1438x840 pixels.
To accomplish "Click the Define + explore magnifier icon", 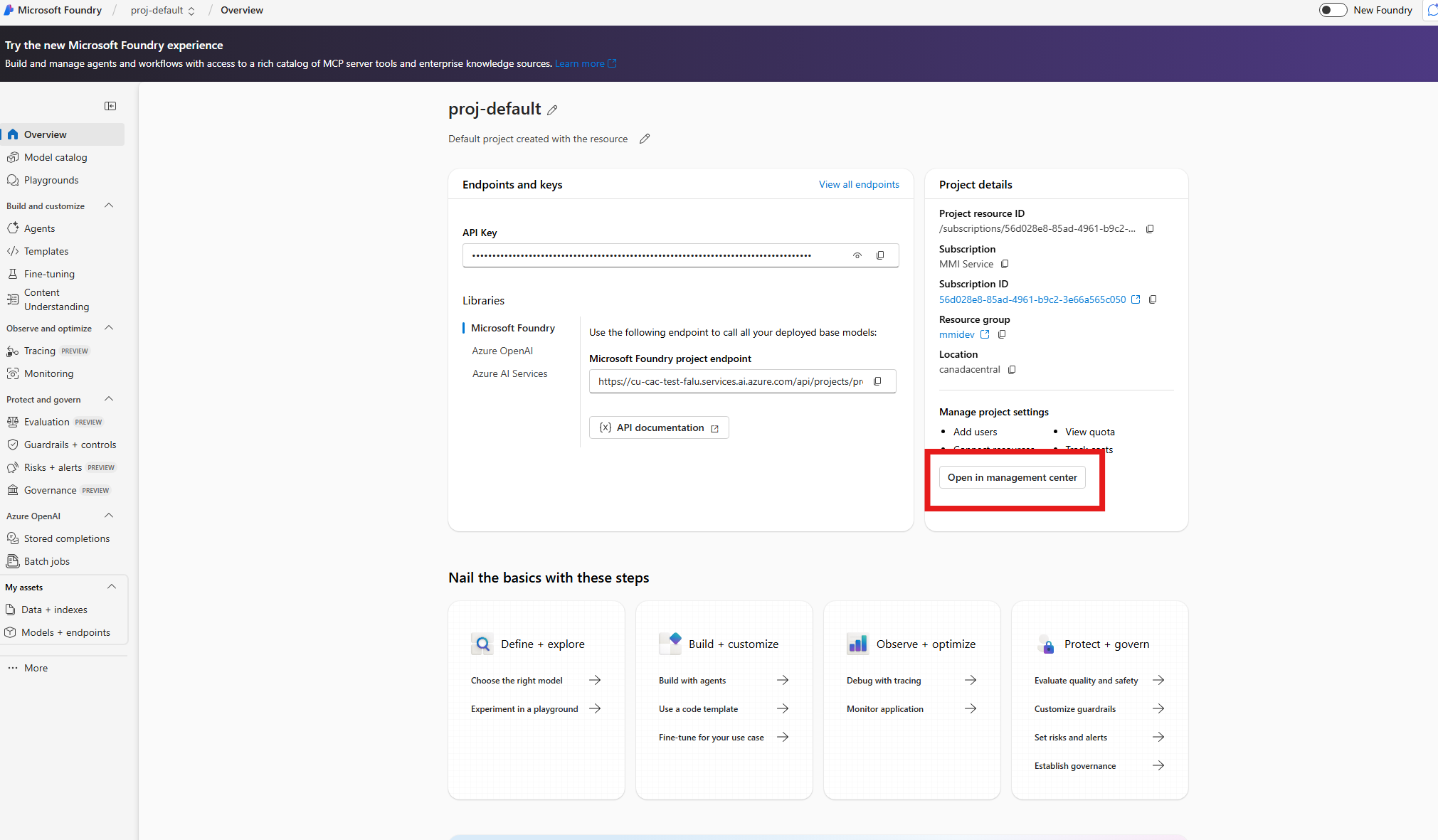I will 482,644.
